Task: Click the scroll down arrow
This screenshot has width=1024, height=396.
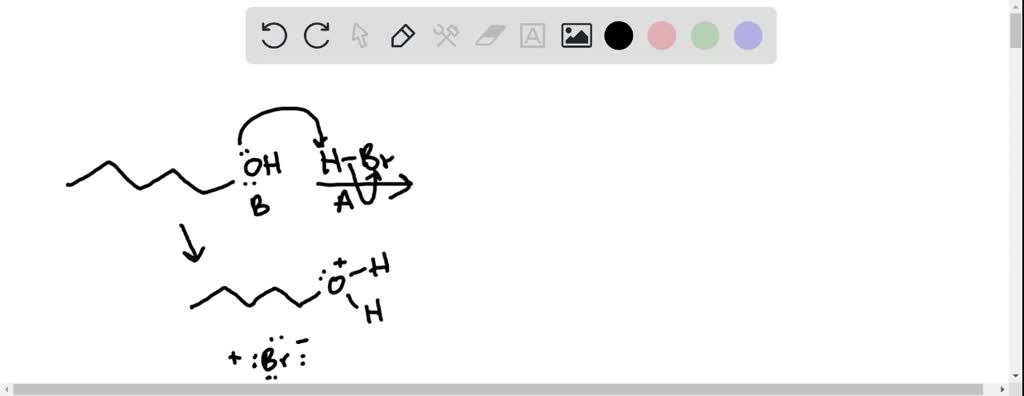Action: [x=1016, y=377]
